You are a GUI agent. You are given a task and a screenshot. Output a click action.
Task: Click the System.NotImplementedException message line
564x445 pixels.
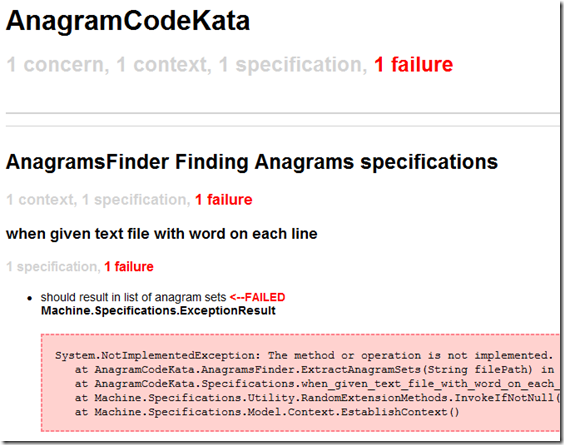pos(304,355)
